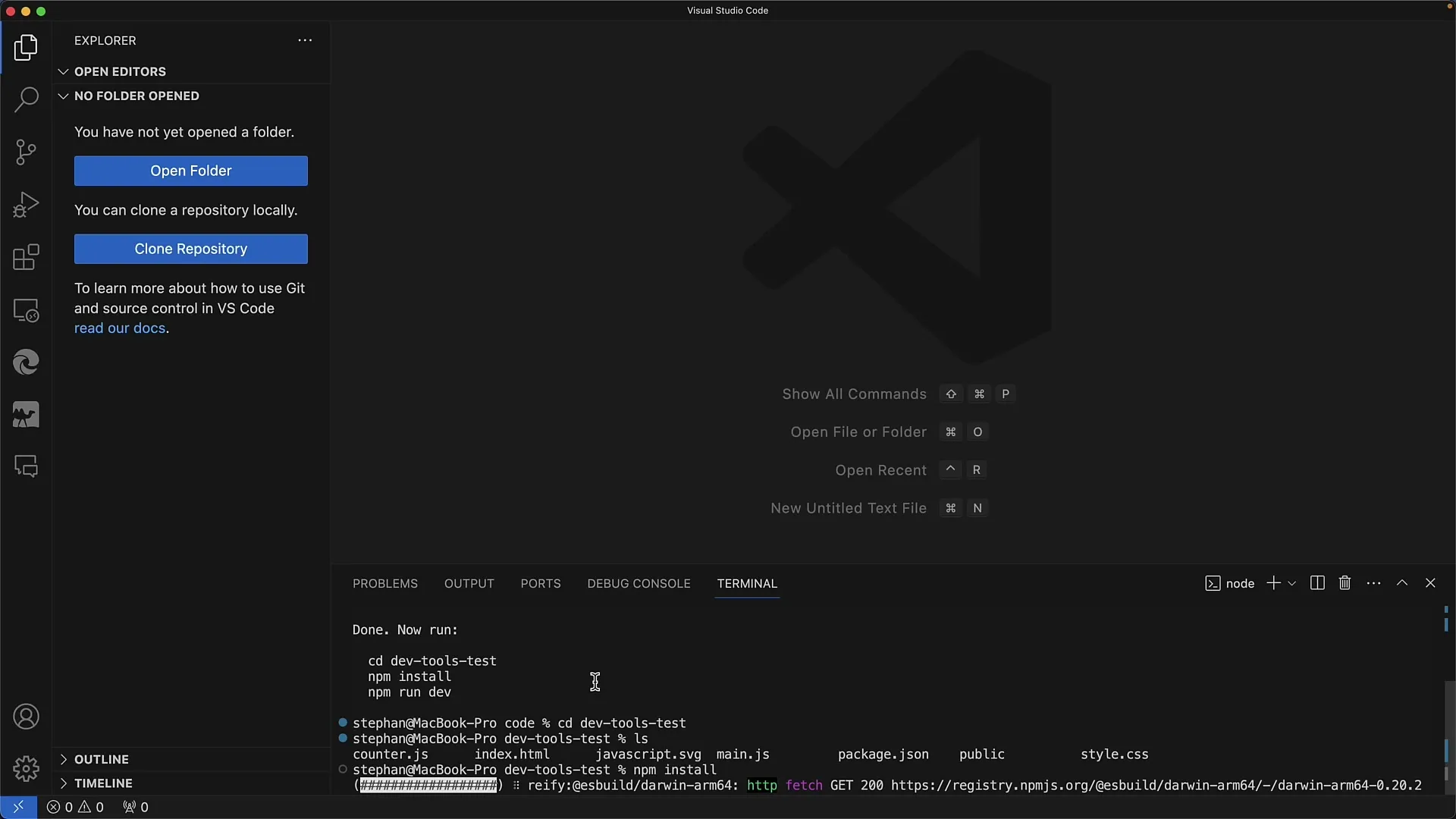Open the Manage gear icon
This screenshot has height=819, width=1456.
coord(26,768)
